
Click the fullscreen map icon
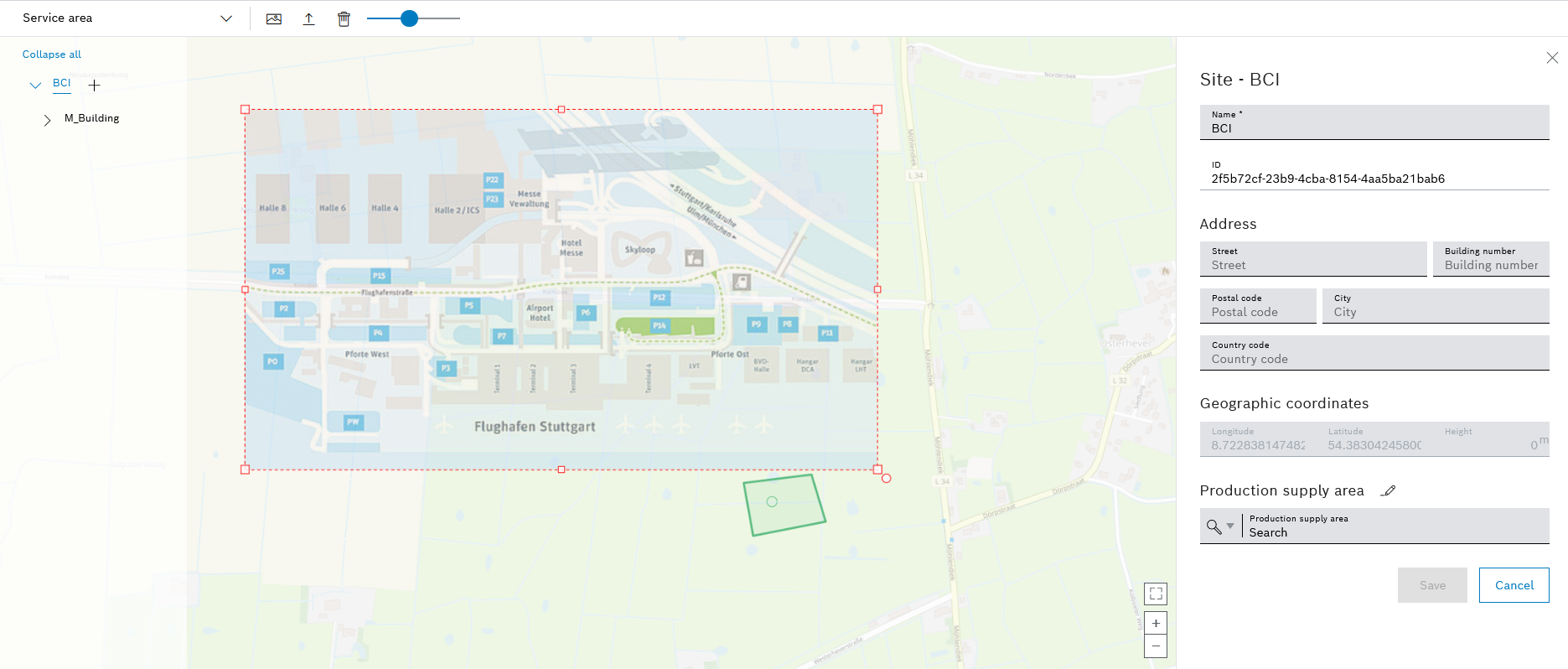click(1156, 594)
